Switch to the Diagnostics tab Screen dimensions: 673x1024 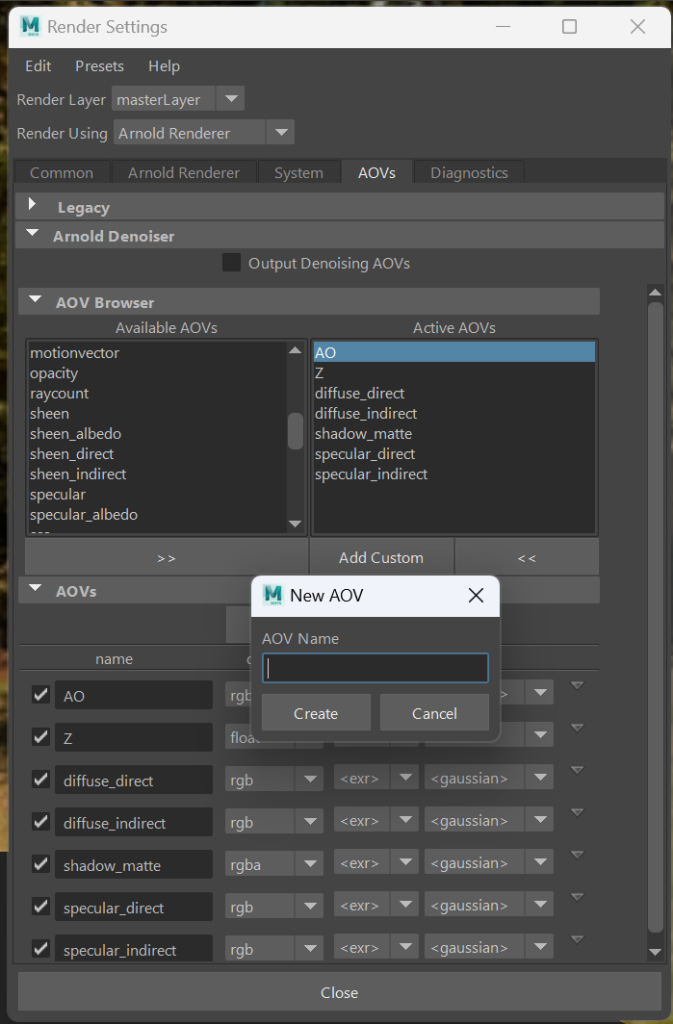tap(469, 172)
